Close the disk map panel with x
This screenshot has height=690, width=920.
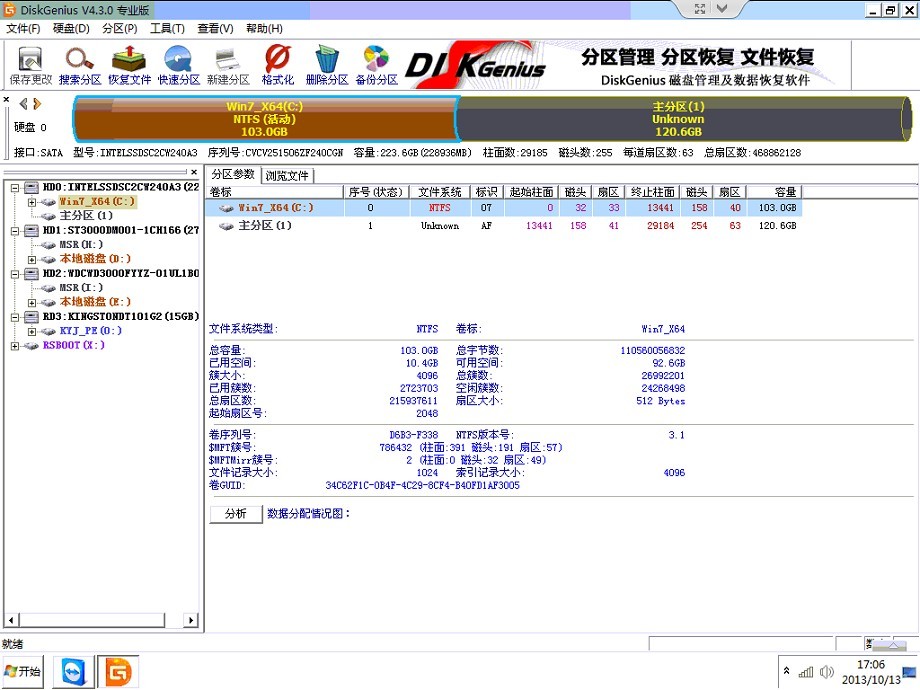[x=6, y=99]
